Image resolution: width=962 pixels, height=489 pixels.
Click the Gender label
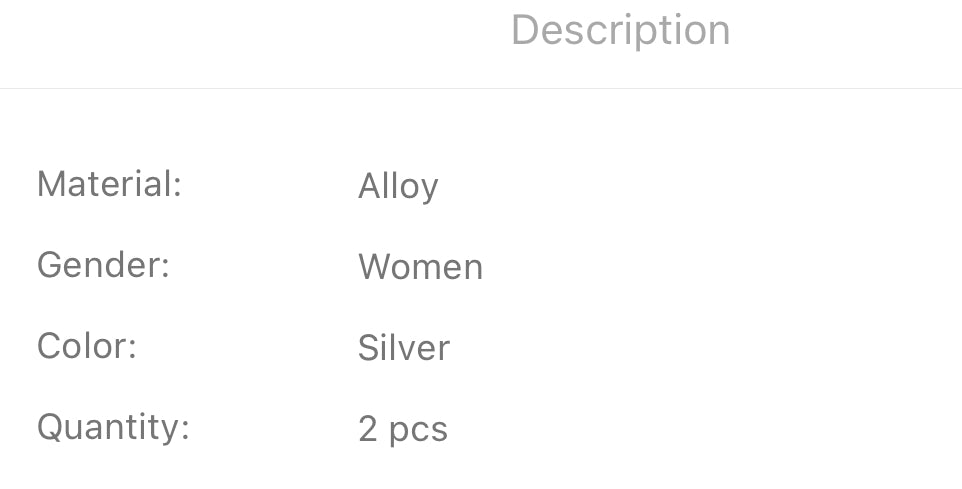point(103,265)
